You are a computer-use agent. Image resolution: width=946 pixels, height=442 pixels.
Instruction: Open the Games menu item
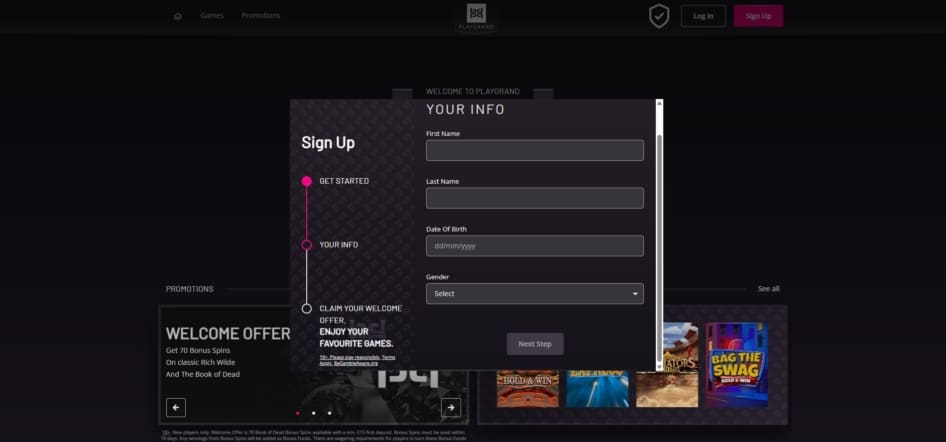212,16
